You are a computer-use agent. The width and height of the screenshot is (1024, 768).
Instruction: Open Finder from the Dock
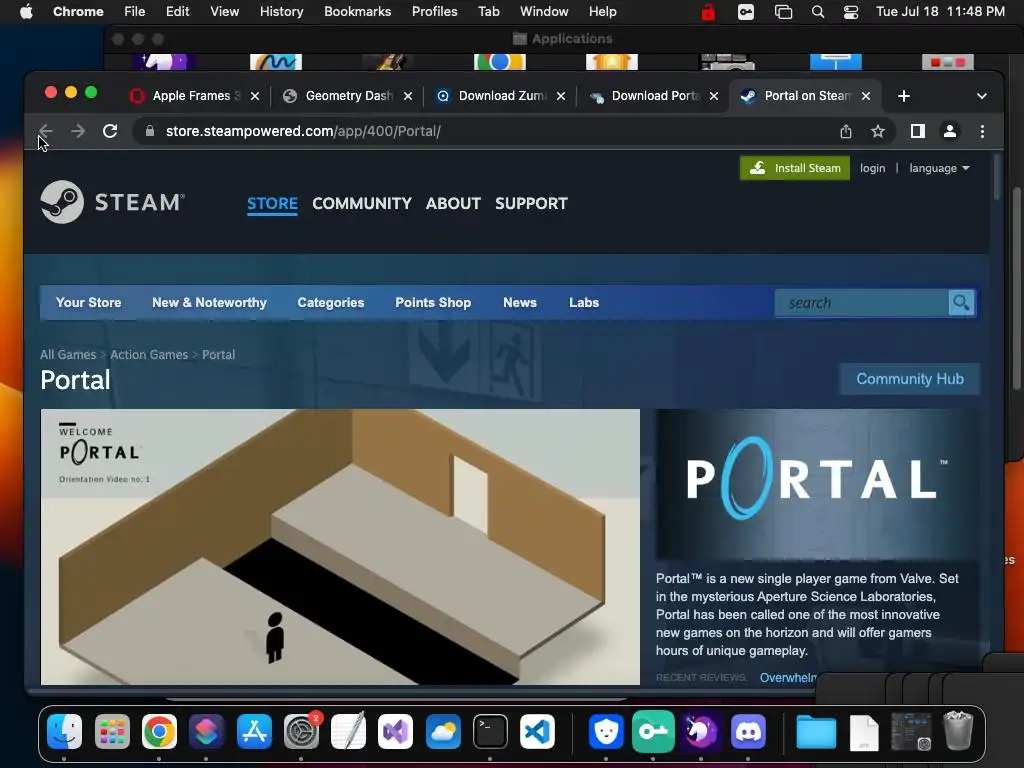tap(65, 731)
